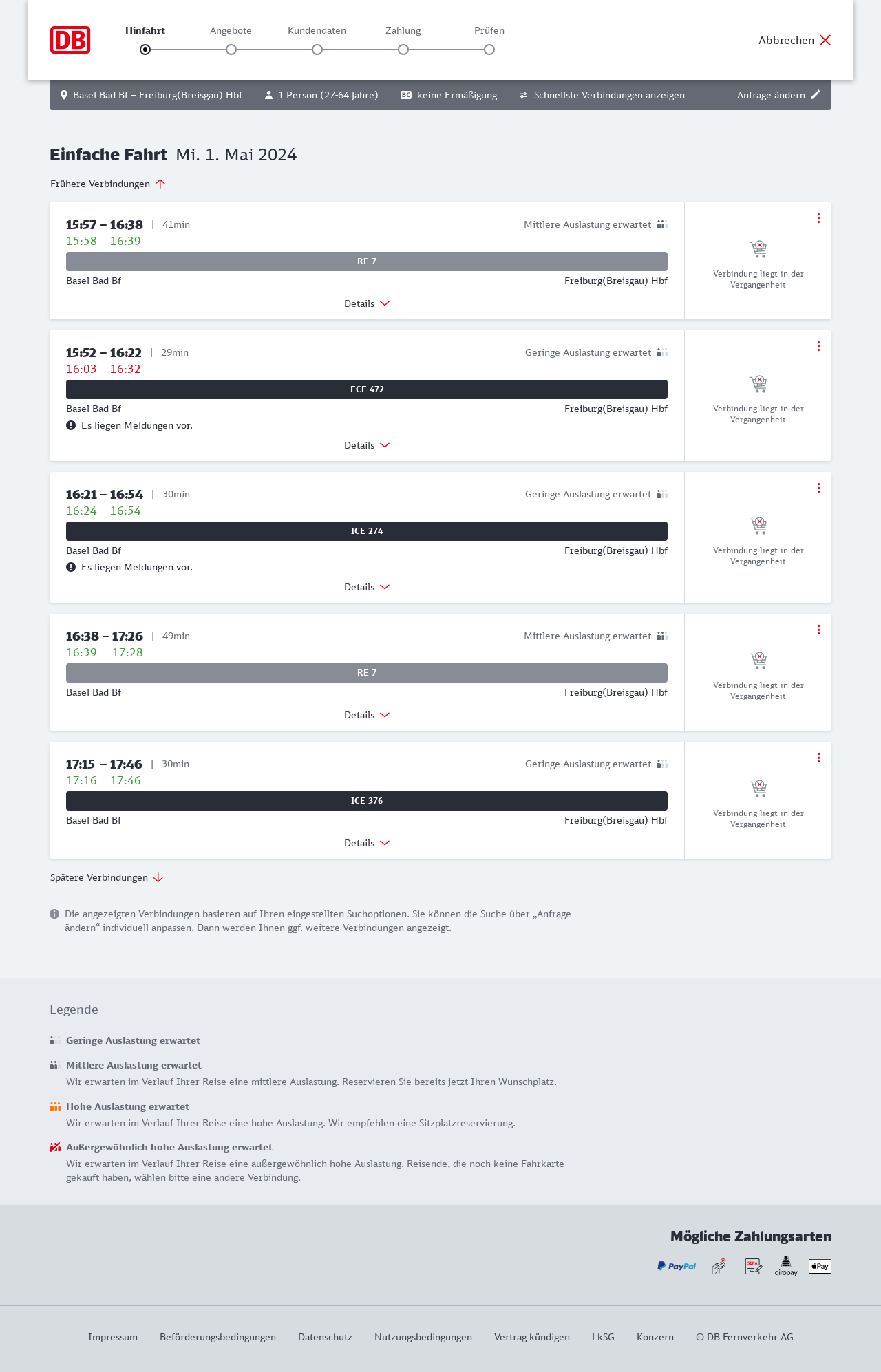Click the DB logo
881x1372 pixels.
click(x=70, y=40)
